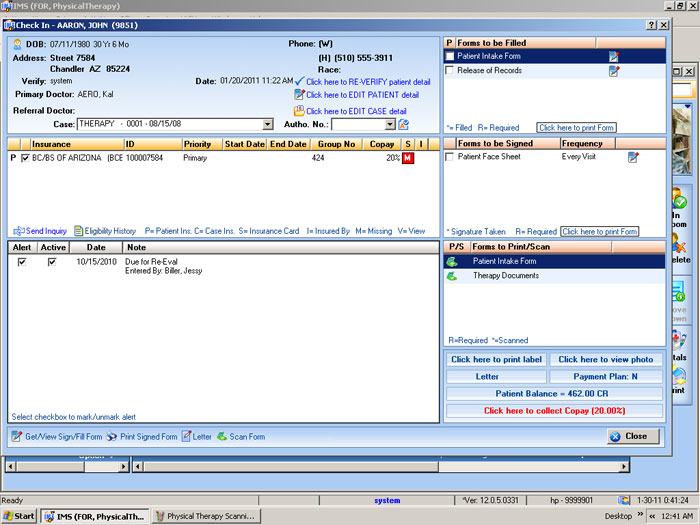
Task: Click the Get/View Sign/Fill Form icon
Action: point(17,436)
